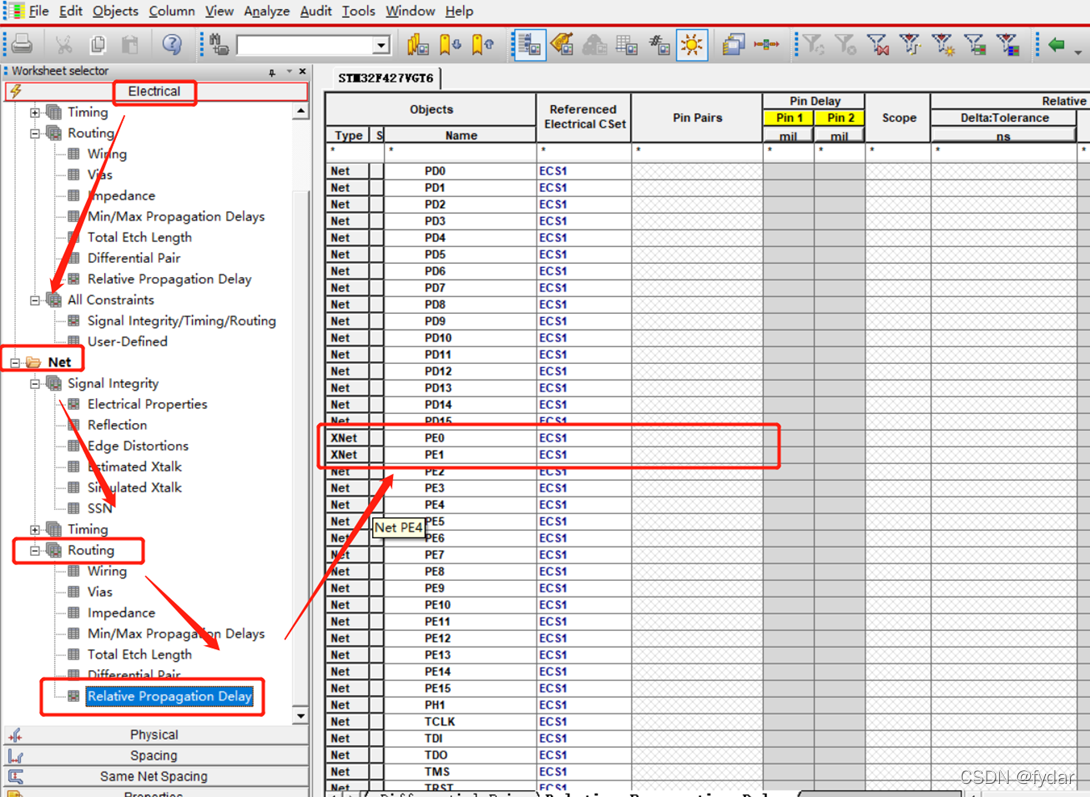
Task: Click the Cut scissors icon
Action: click(x=63, y=44)
